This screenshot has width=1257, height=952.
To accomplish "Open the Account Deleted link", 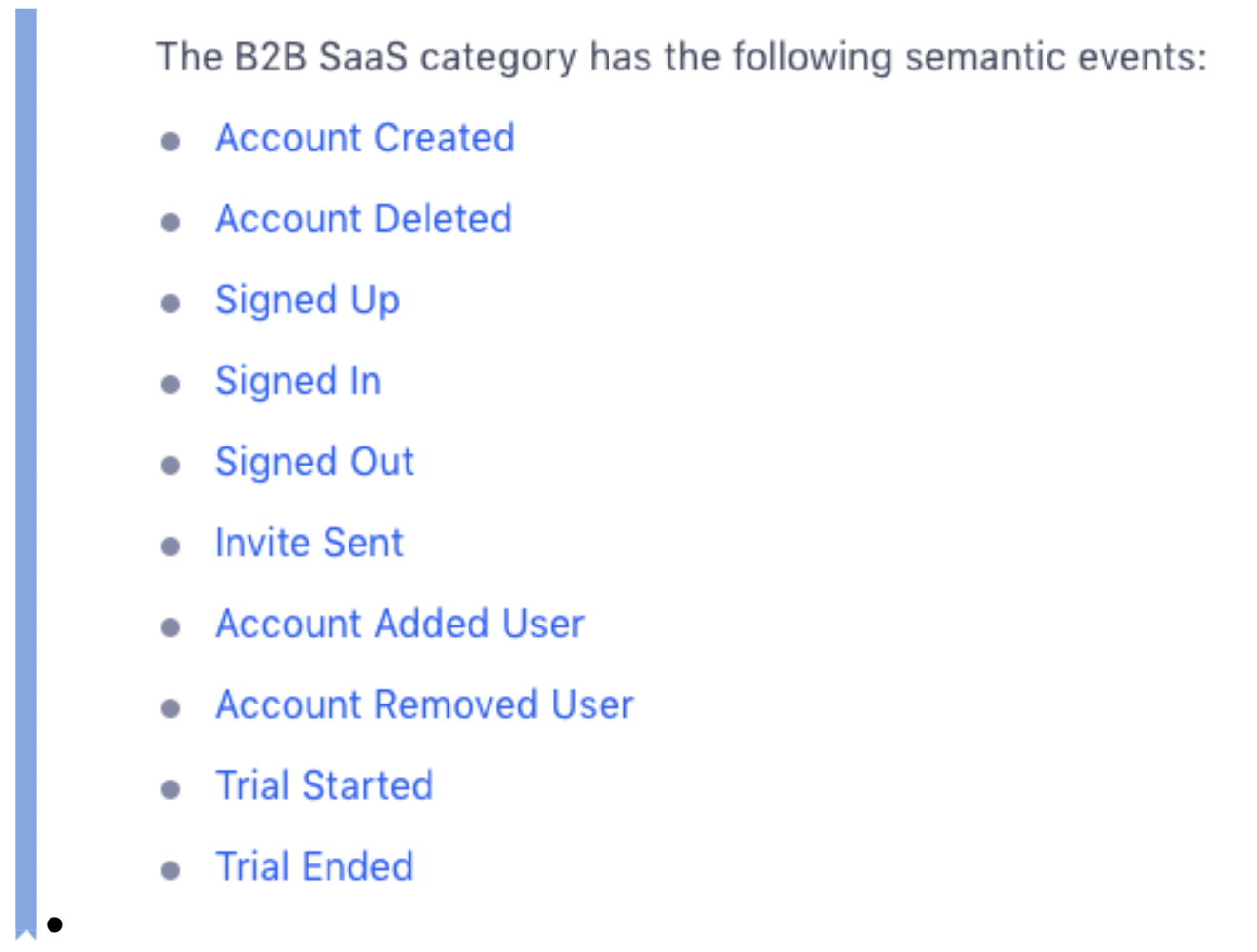I will (364, 219).
